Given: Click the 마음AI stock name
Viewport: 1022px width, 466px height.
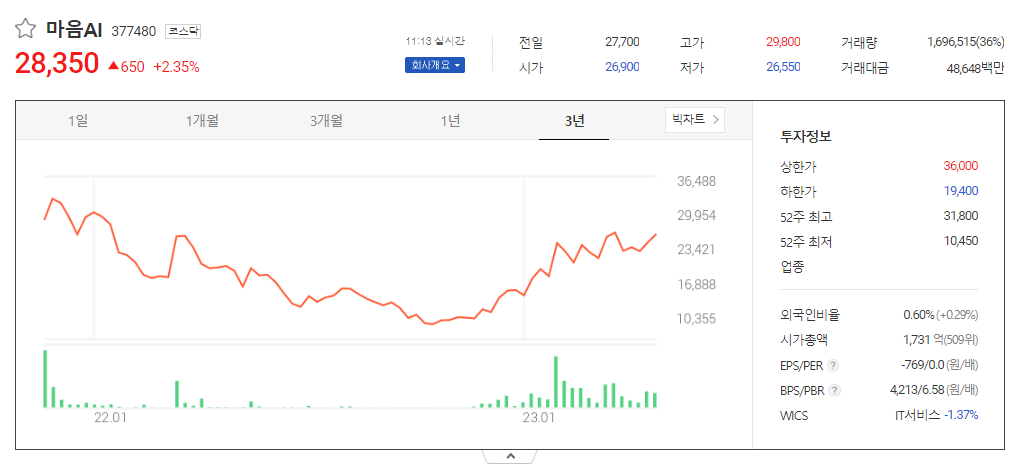Looking at the screenshot, I should click(74, 29).
